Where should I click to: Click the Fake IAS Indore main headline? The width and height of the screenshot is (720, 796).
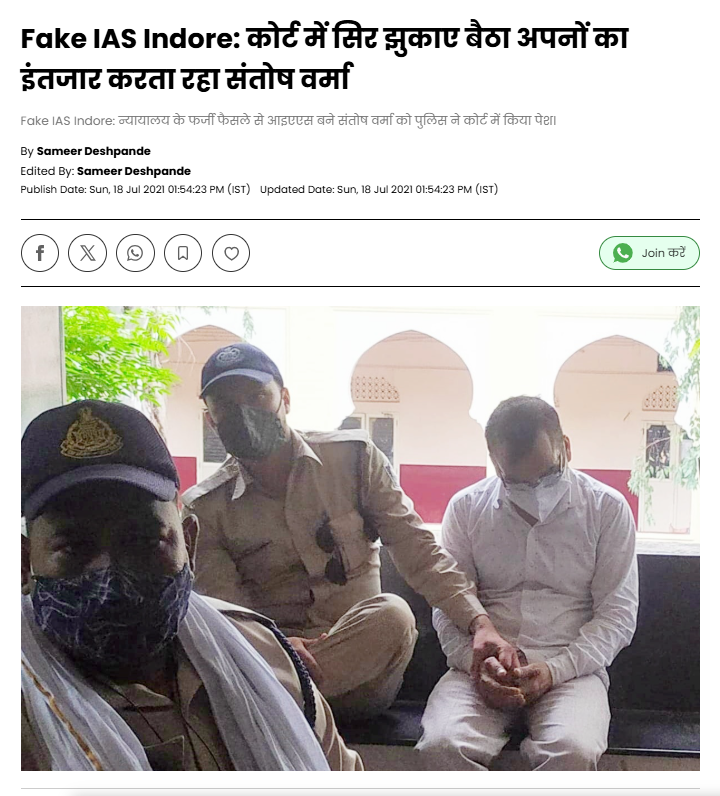point(325,58)
